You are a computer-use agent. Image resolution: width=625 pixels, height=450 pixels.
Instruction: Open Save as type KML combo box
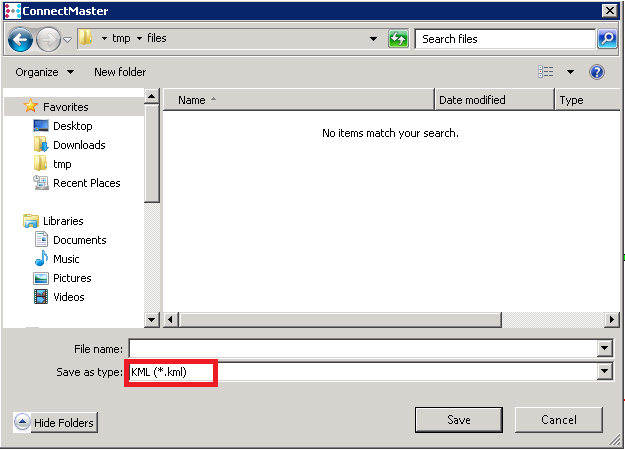tap(370, 372)
